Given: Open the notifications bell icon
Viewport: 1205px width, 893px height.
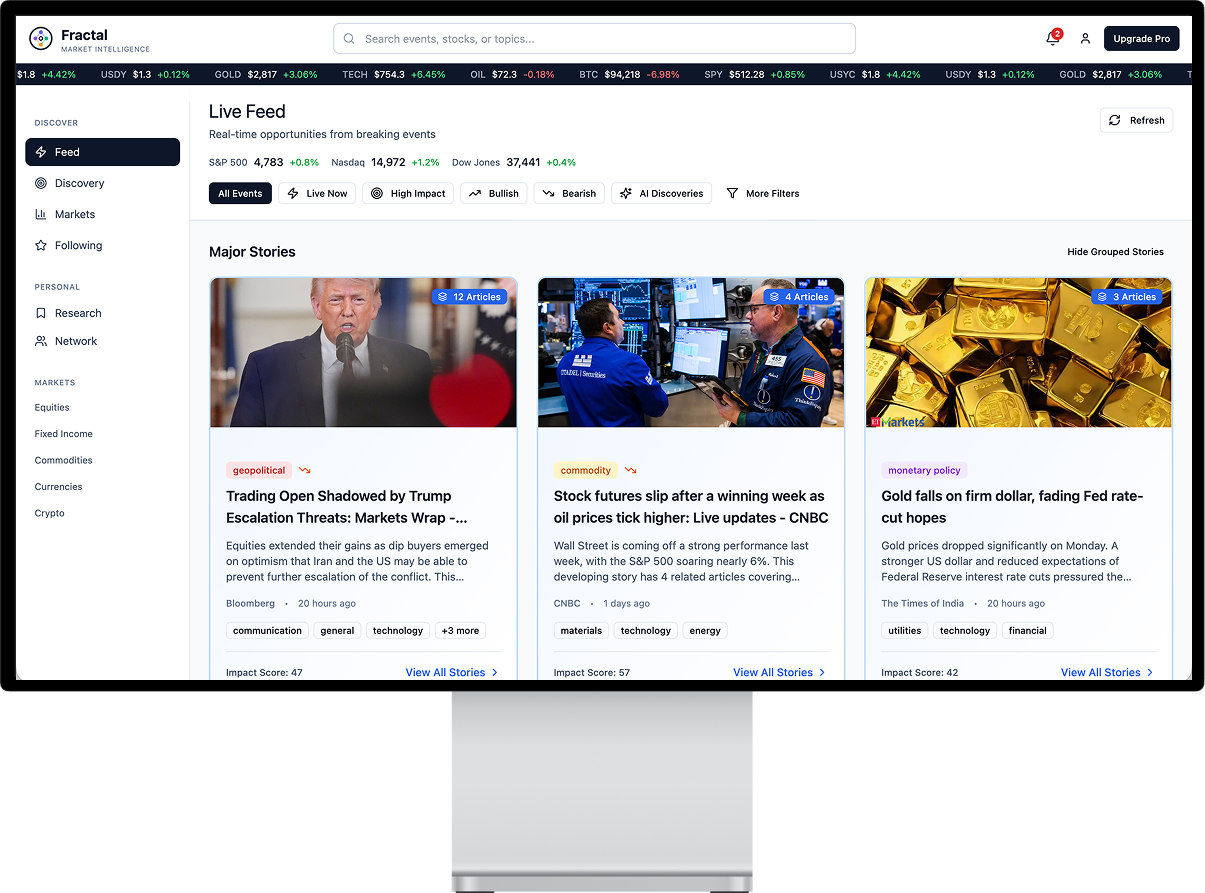Looking at the screenshot, I should [1052, 39].
